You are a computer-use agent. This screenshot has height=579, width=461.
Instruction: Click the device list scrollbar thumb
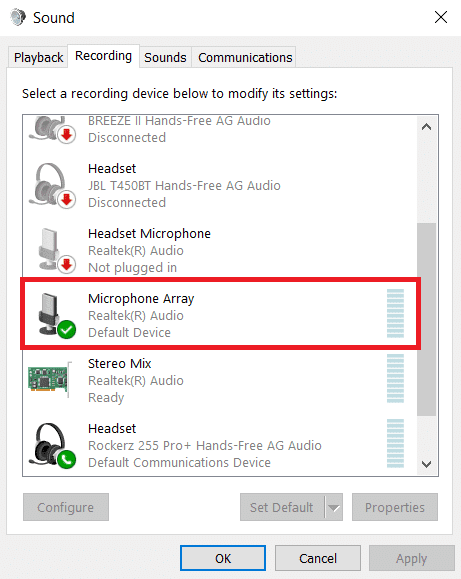427,319
